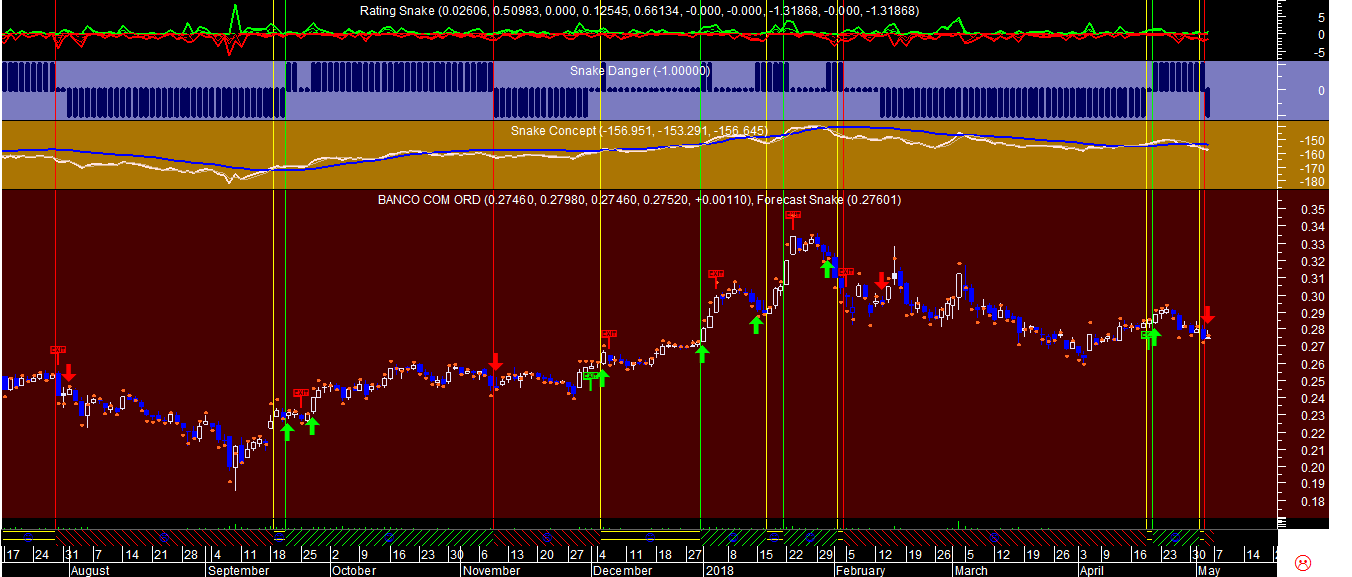
Task: Click the August month label
Action: tap(88, 571)
